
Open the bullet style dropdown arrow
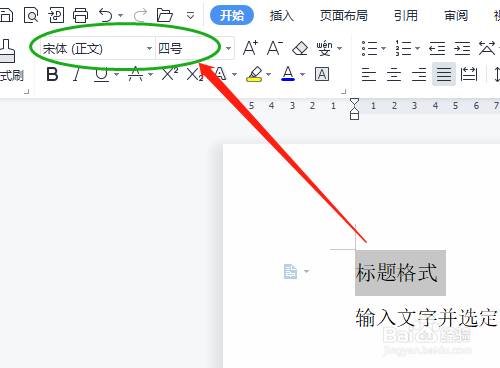tap(383, 49)
